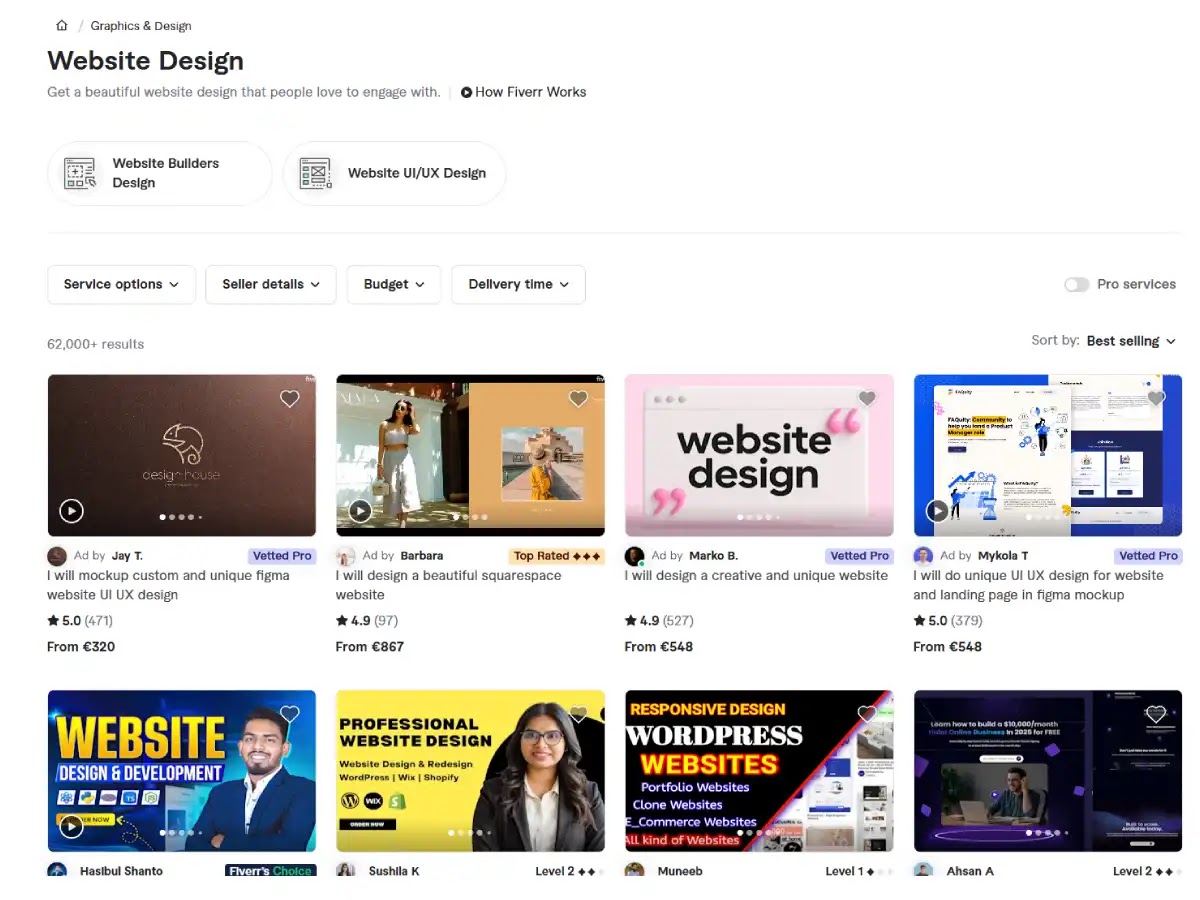Click Vetted Pro badge on Marko B.'s gig

pos(860,556)
